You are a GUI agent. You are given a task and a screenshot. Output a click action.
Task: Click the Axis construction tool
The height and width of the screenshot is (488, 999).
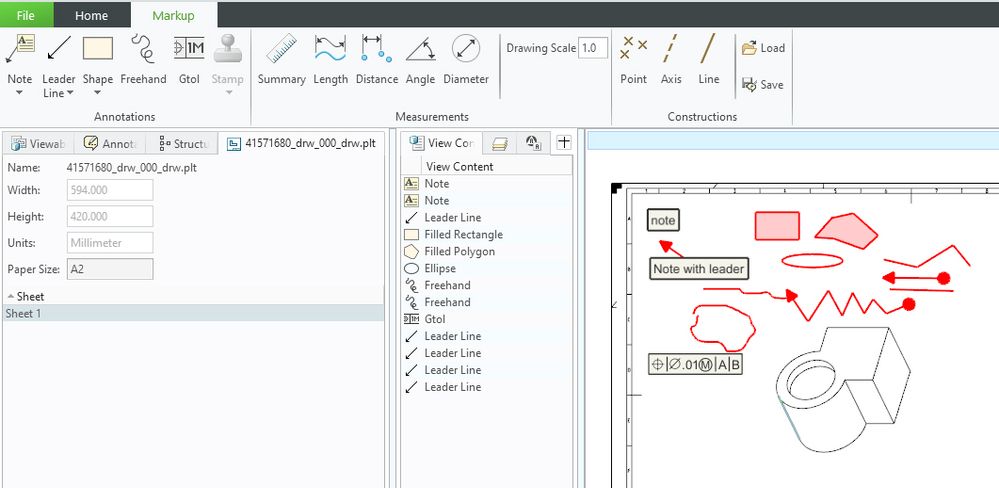coord(671,59)
